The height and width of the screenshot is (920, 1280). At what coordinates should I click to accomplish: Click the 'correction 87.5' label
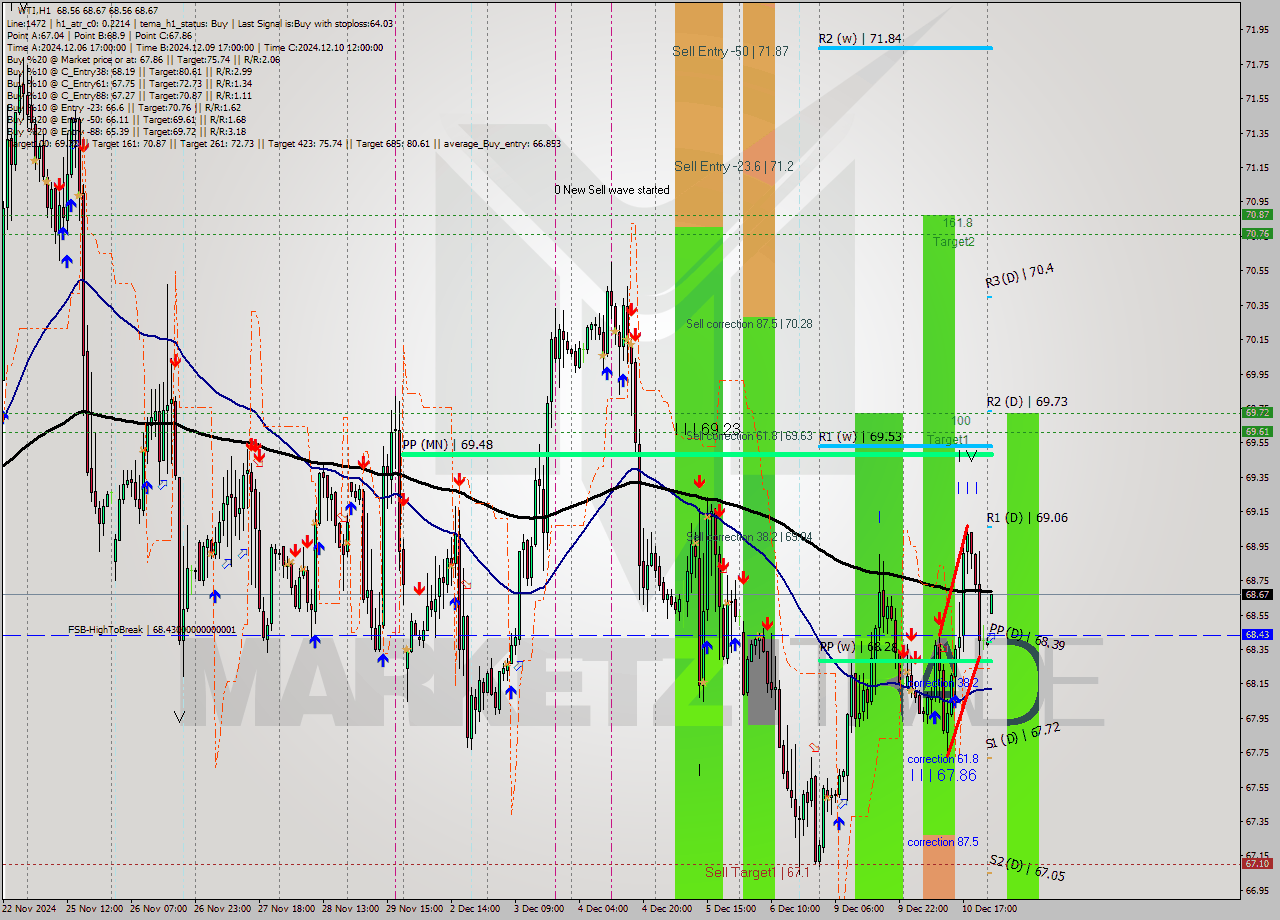[x=943, y=842]
